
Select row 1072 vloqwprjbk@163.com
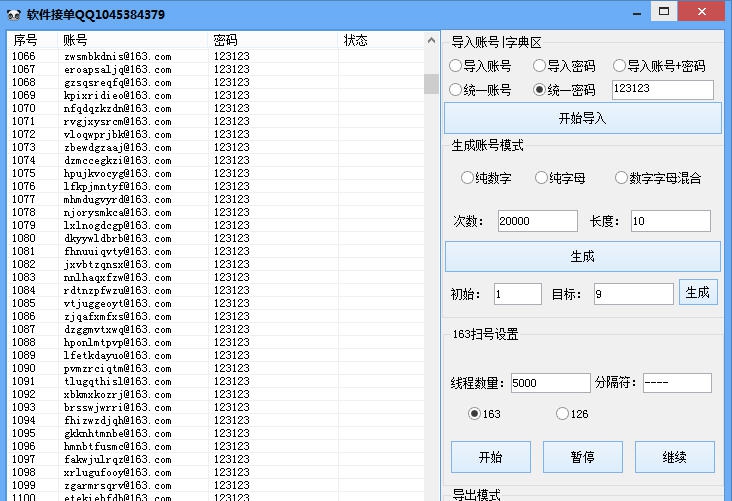[x=216, y=134]
